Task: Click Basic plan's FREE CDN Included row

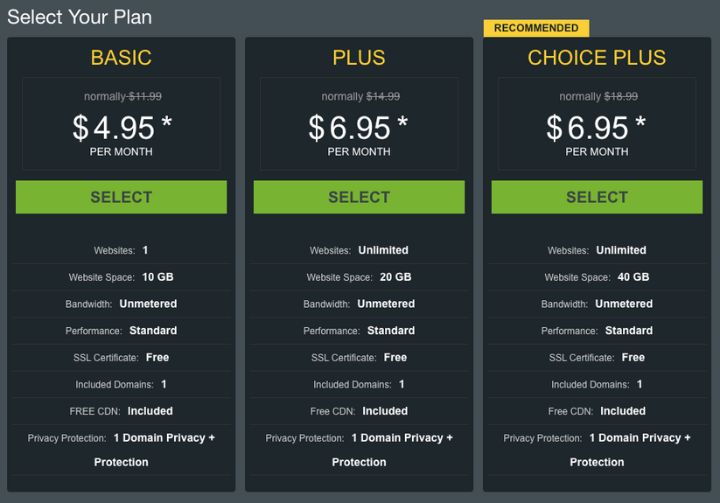Action: 121,411
